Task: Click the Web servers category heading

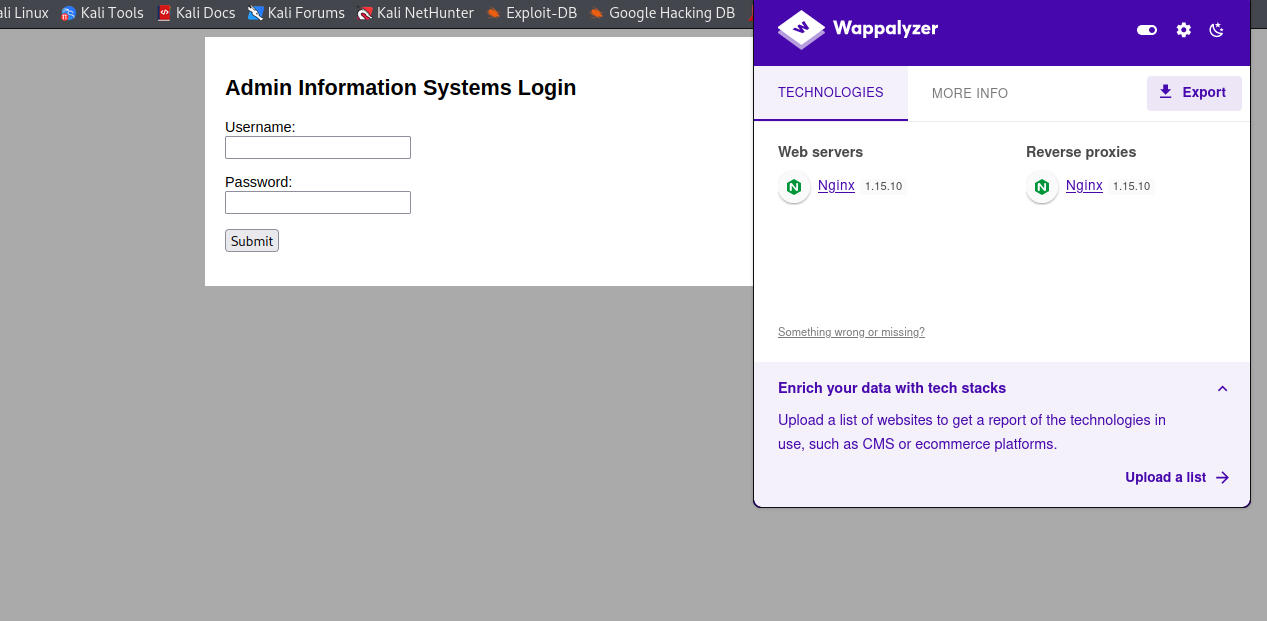Action: click(x=820, y=152)
